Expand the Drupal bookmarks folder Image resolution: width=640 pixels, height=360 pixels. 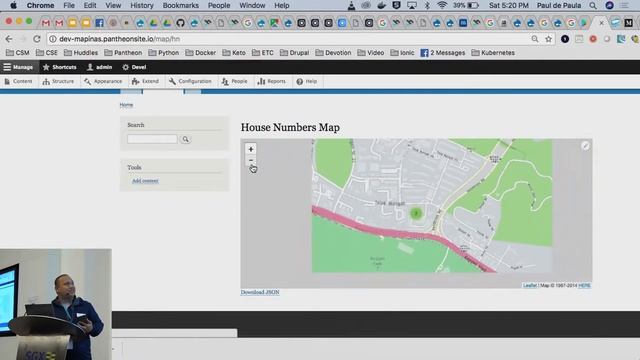tap(294, 53)
